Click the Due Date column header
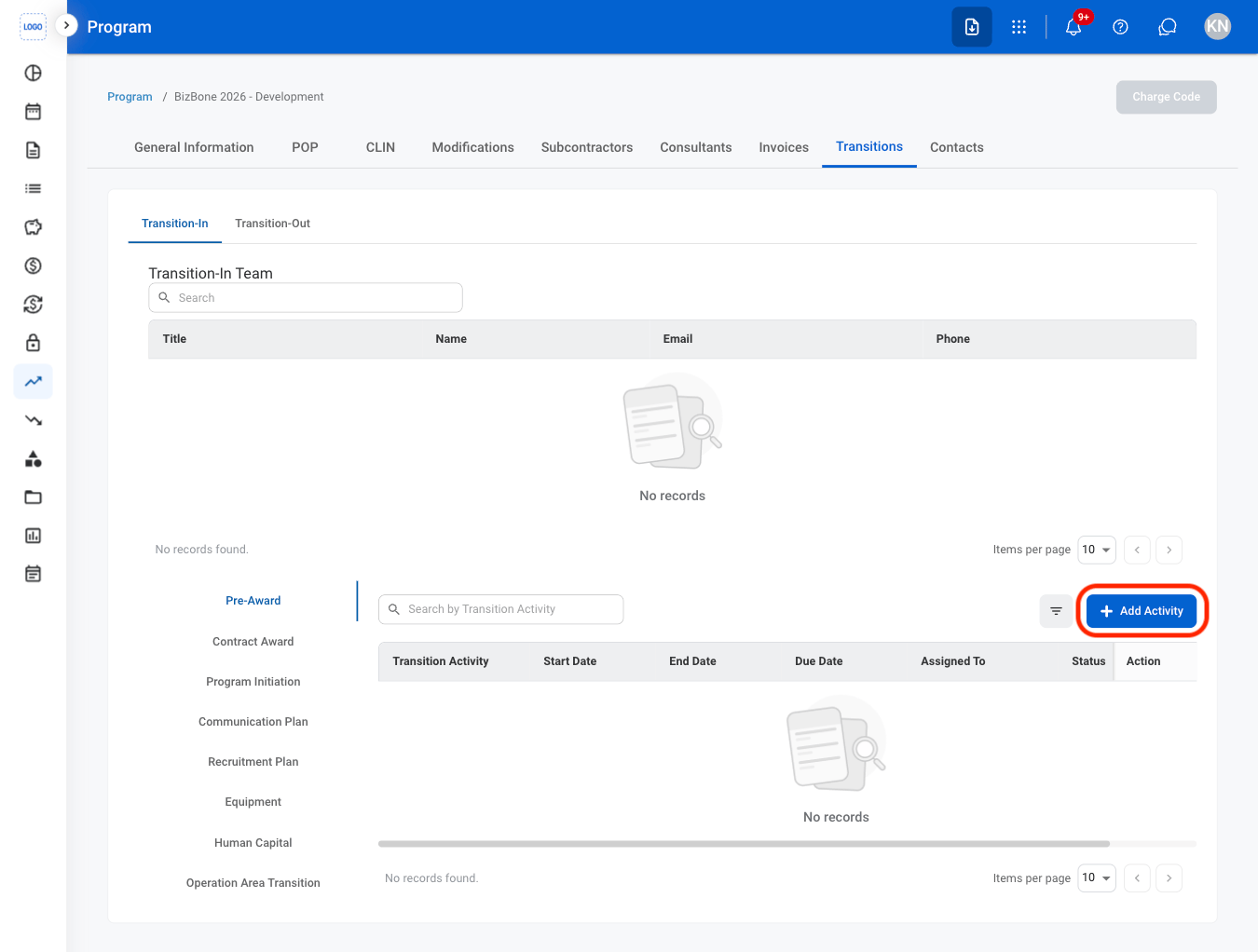This screenshot has height=952, width=1258. [819, 661]
